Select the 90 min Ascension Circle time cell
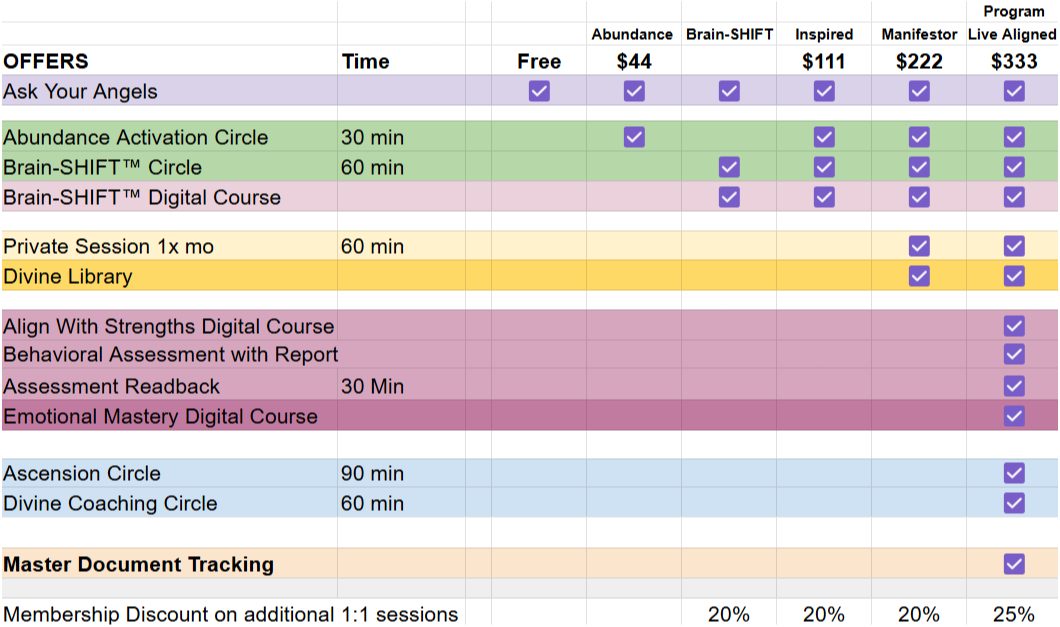Viewport: 1060px width, 627px height. (x=402, y=473)
